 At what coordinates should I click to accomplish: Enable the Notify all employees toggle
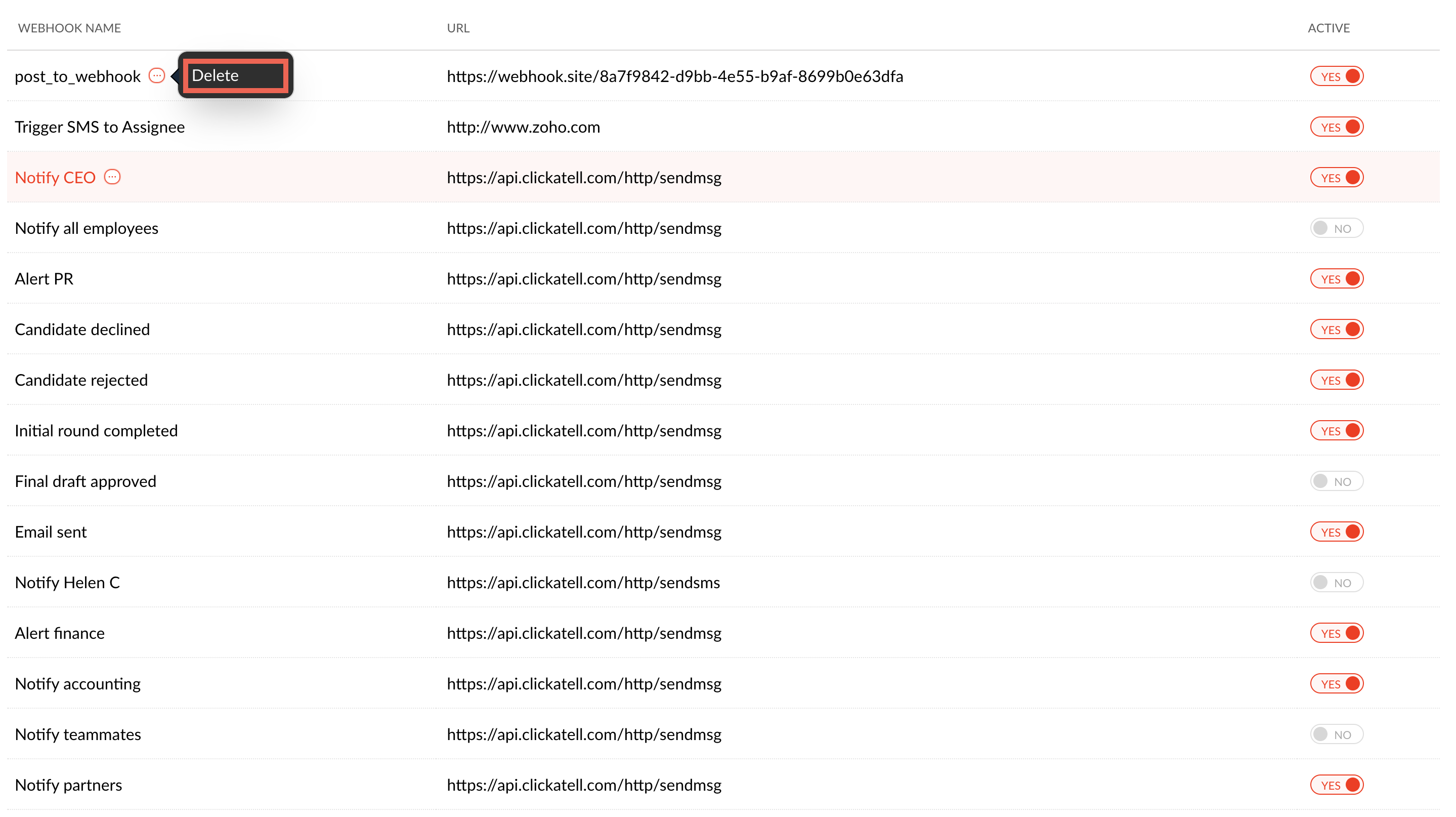pos(1336,228)
